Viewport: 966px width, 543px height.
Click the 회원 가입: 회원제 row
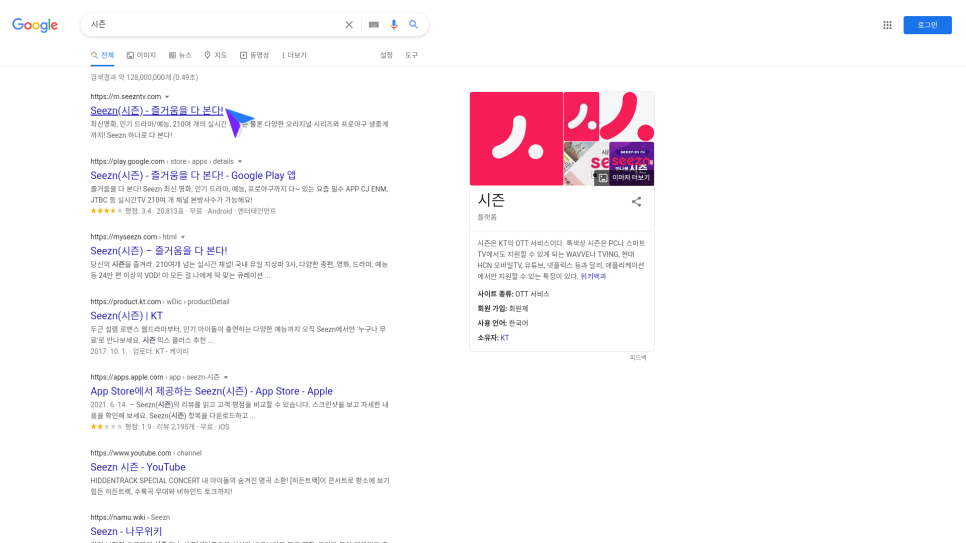click(503, 309)
